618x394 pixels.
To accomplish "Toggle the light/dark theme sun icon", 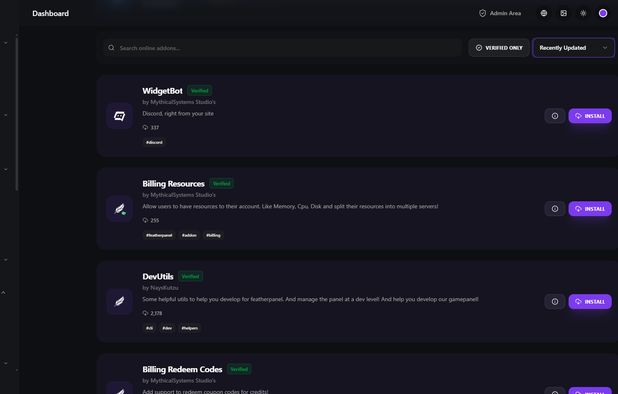I will pos(583,13).
